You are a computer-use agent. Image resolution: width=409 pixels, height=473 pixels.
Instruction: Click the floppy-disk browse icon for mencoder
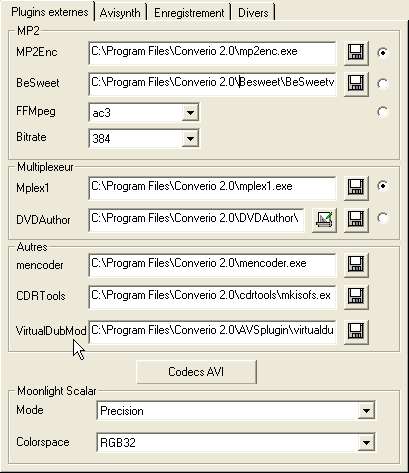point(356,264)
